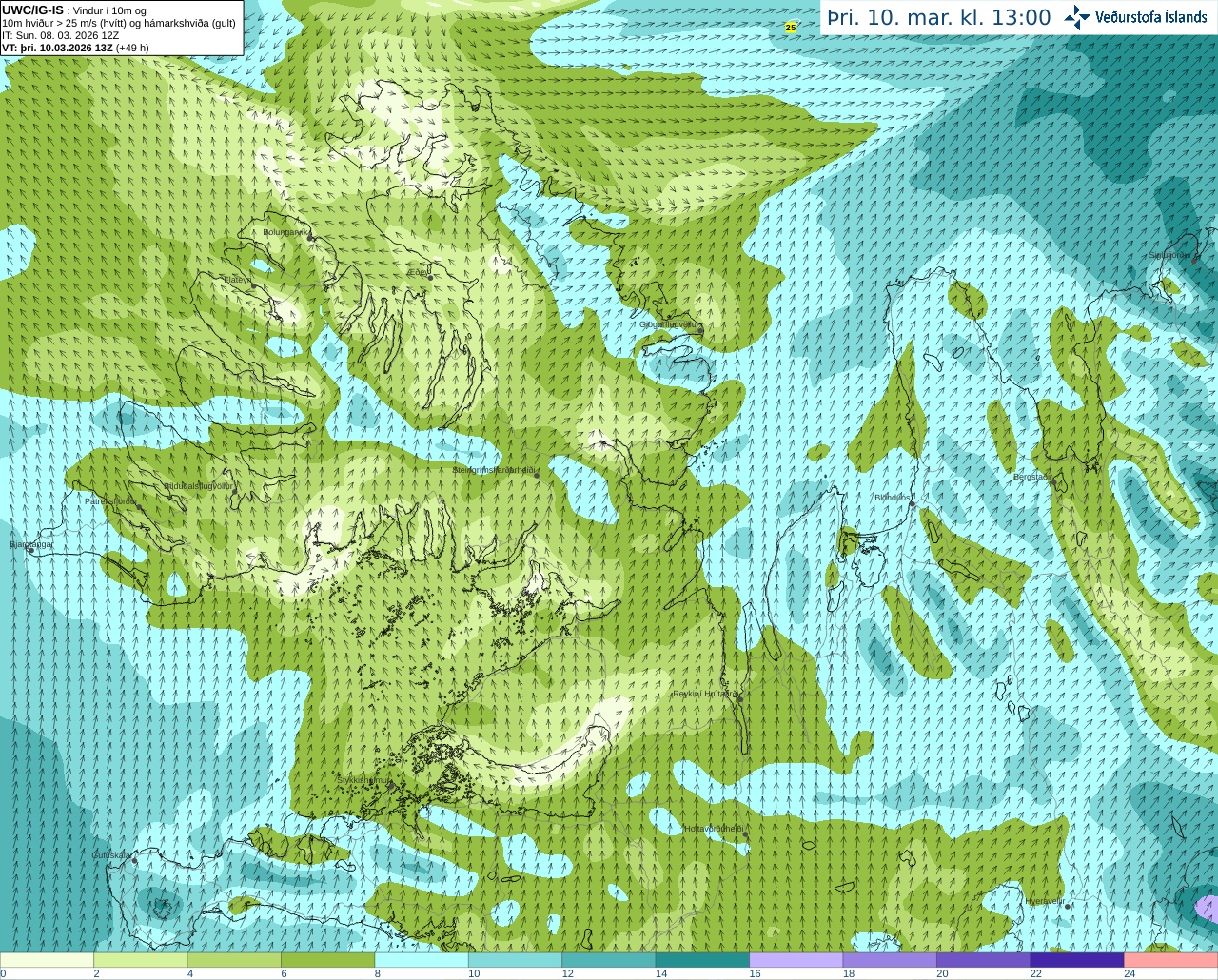Viewport: 1218px width, 980px height.
Task: Click the UWC/IG-IS model title text
Action: point(33,10)
